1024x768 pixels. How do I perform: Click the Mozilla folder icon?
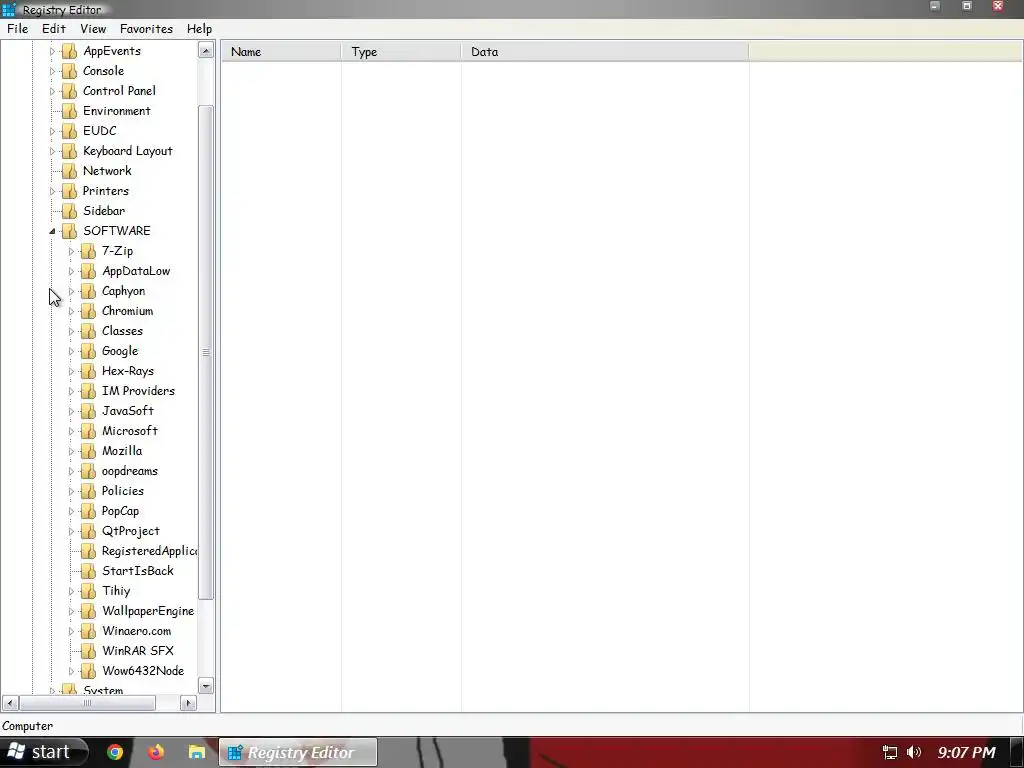tap(88, 451)
